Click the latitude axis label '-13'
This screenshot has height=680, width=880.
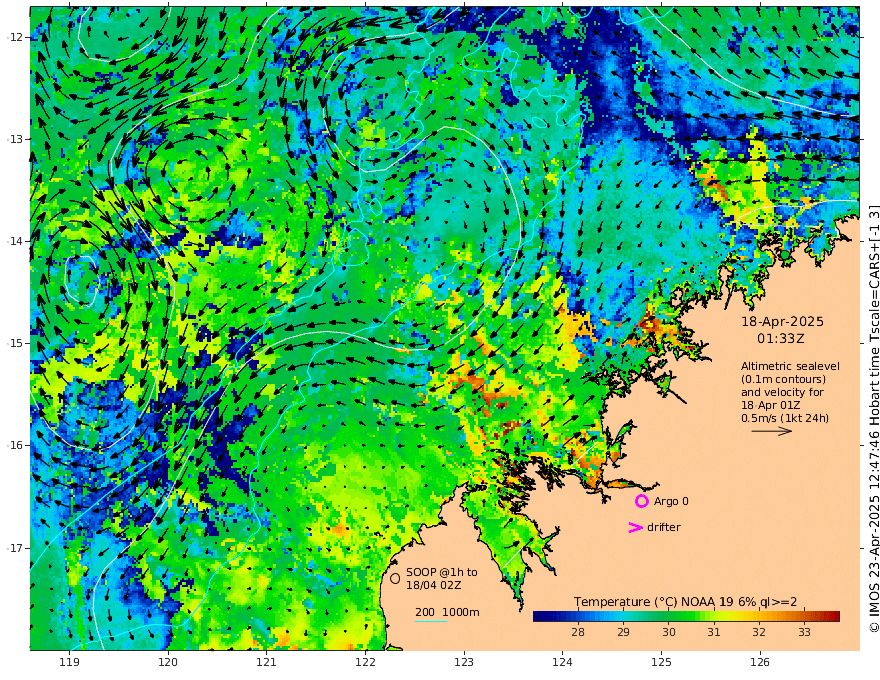click(15, 139)
